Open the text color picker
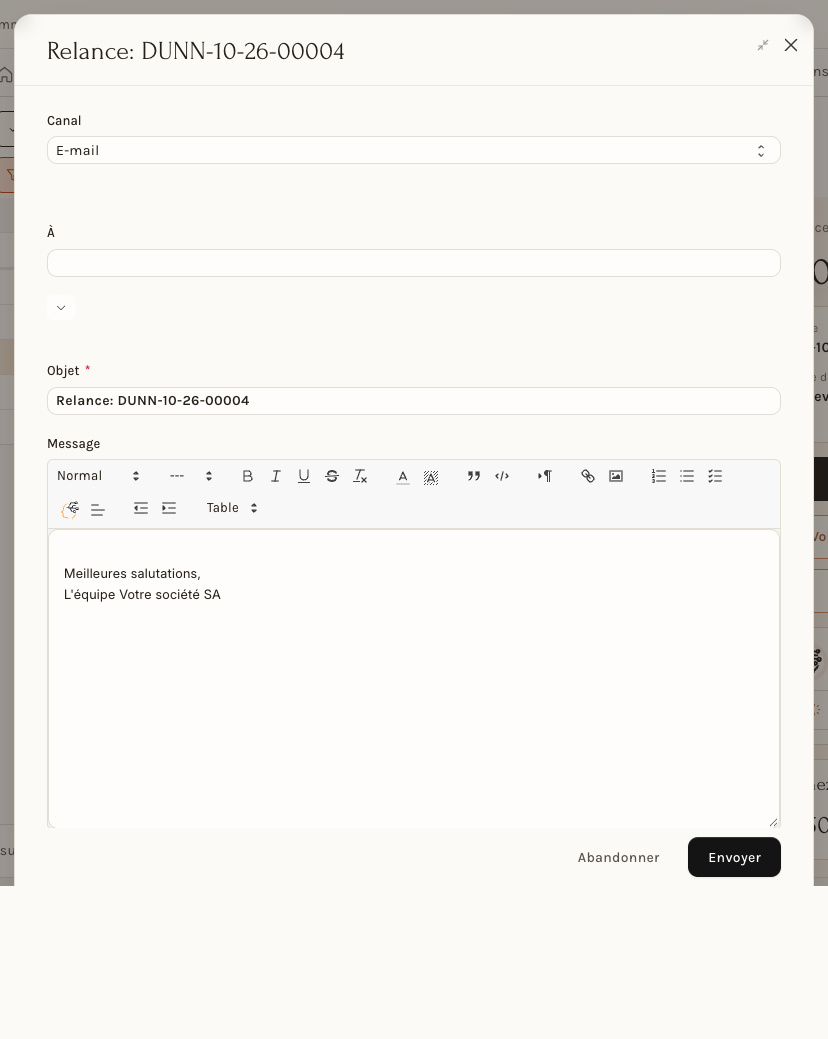This screenshot has height=1039, width=828. pos(403,476)
